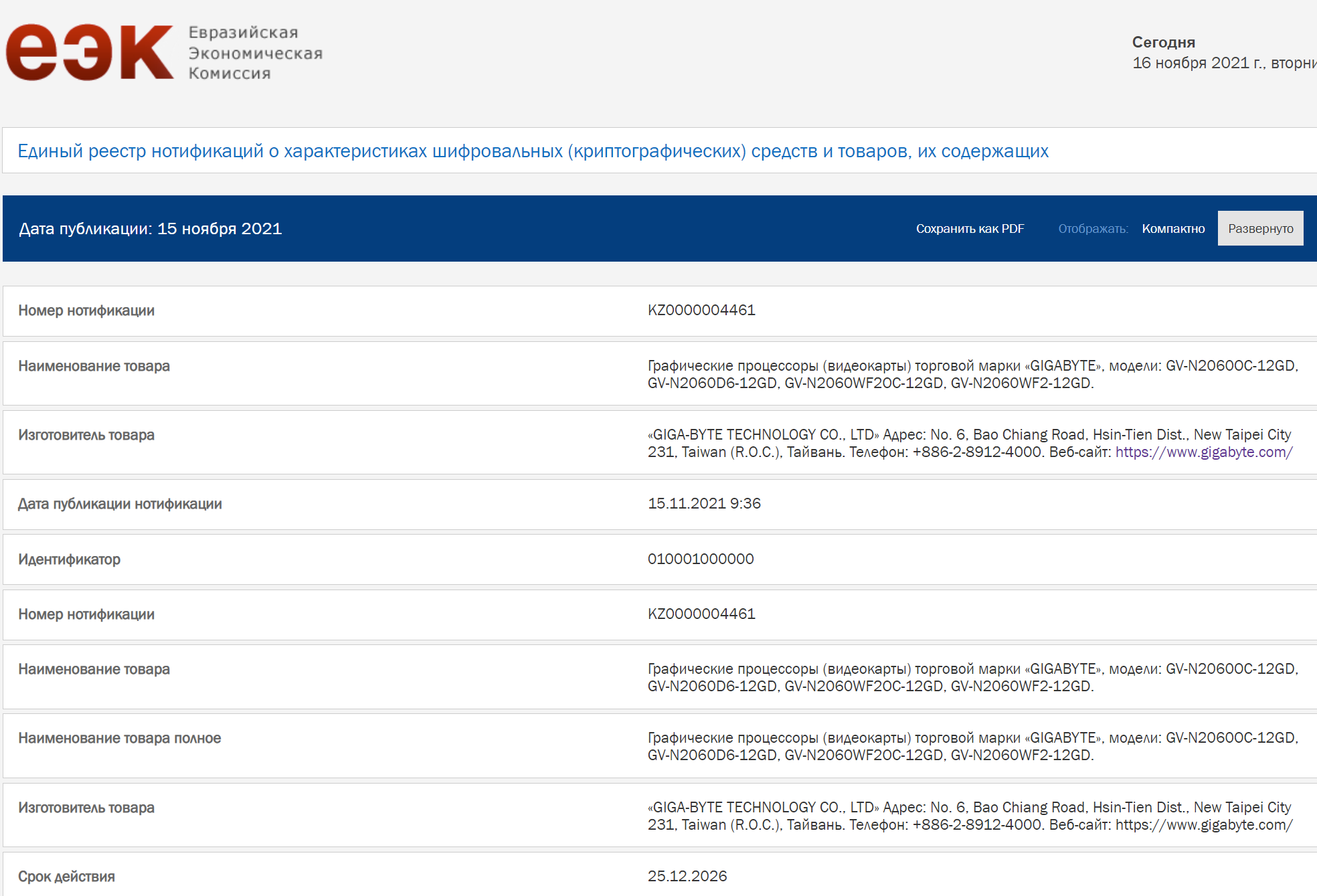Click expiry date 25.12.2026
Viewport: 1317px width, 896px height.
coord(687,877)
